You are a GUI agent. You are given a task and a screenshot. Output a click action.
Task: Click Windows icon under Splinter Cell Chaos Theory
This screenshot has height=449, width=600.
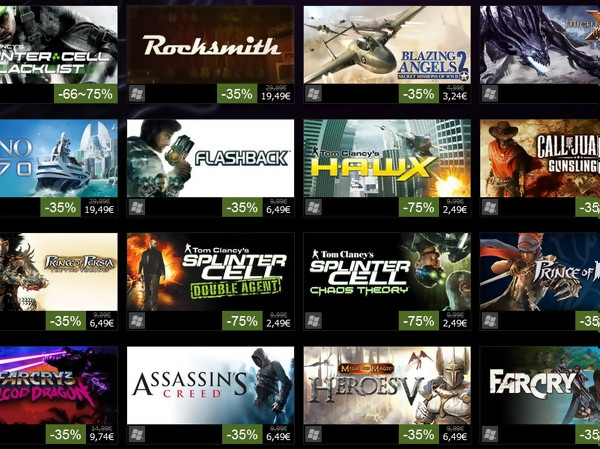tap(313, 321)
